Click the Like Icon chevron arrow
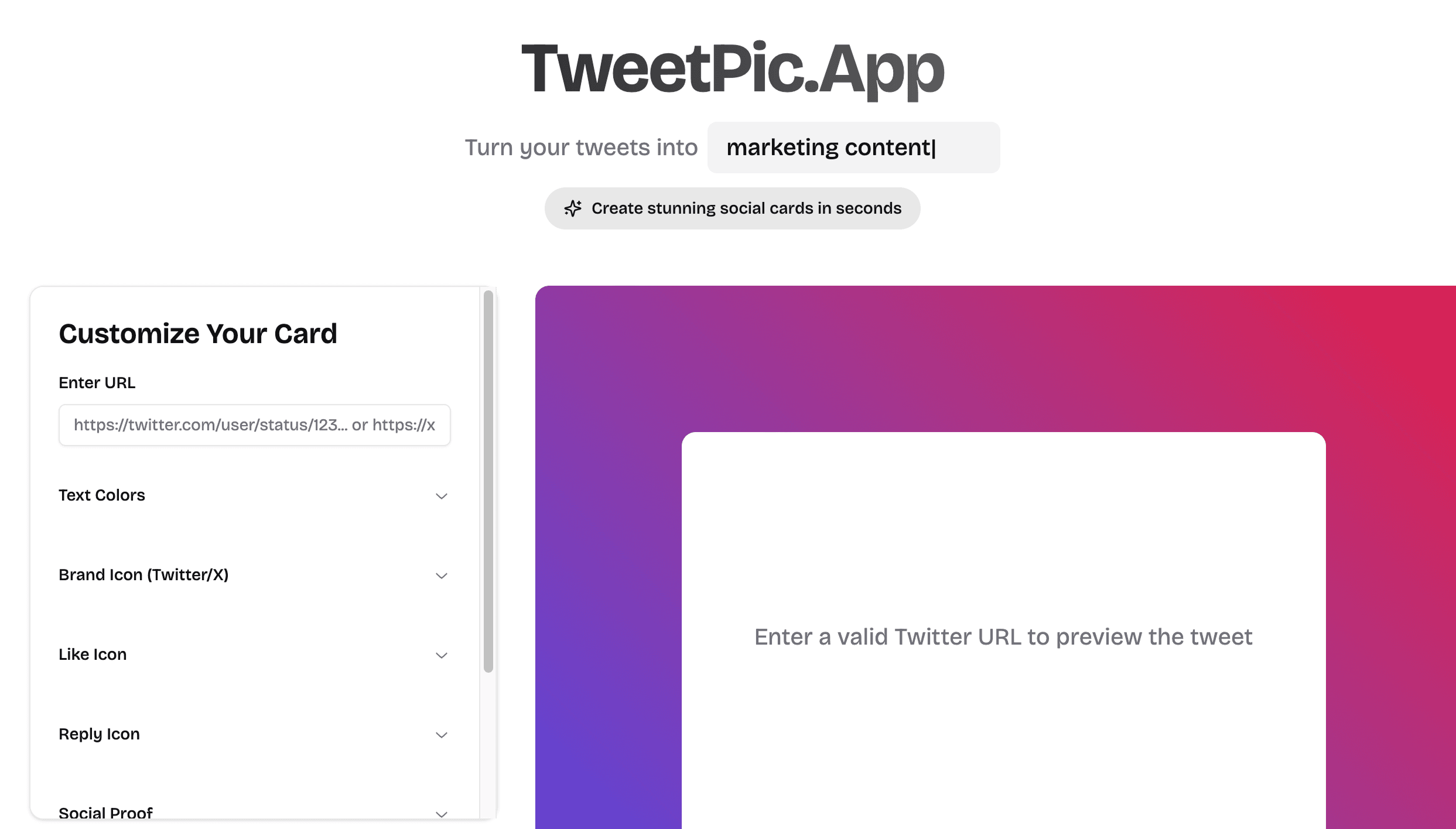The height and width of the screenshot is (829, 1456). (x=442, y=655)
